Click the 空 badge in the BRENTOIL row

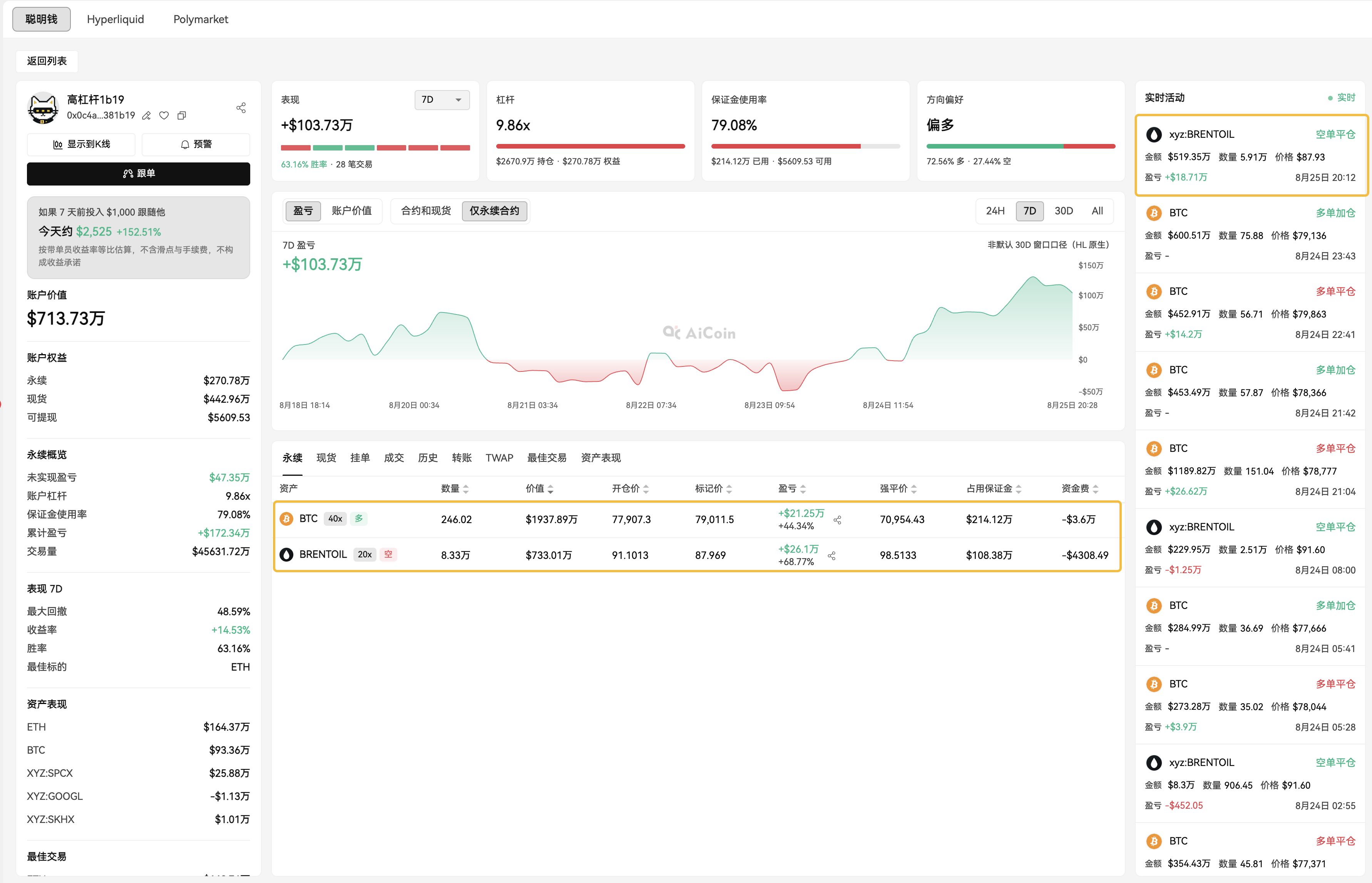pos(388,554)
